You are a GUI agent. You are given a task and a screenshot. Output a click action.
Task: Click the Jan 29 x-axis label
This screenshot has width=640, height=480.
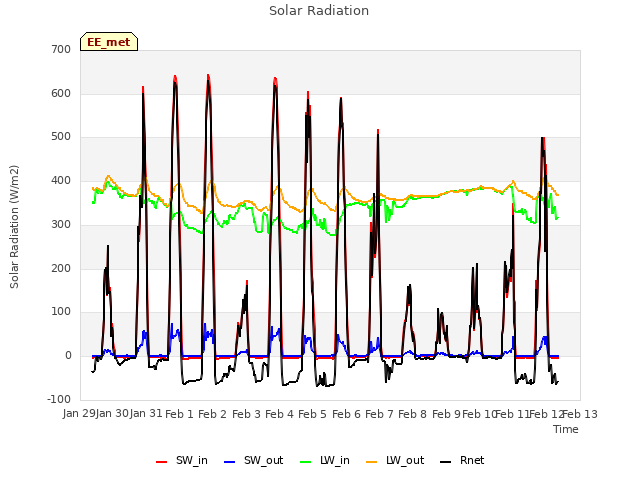coord(79,414)
